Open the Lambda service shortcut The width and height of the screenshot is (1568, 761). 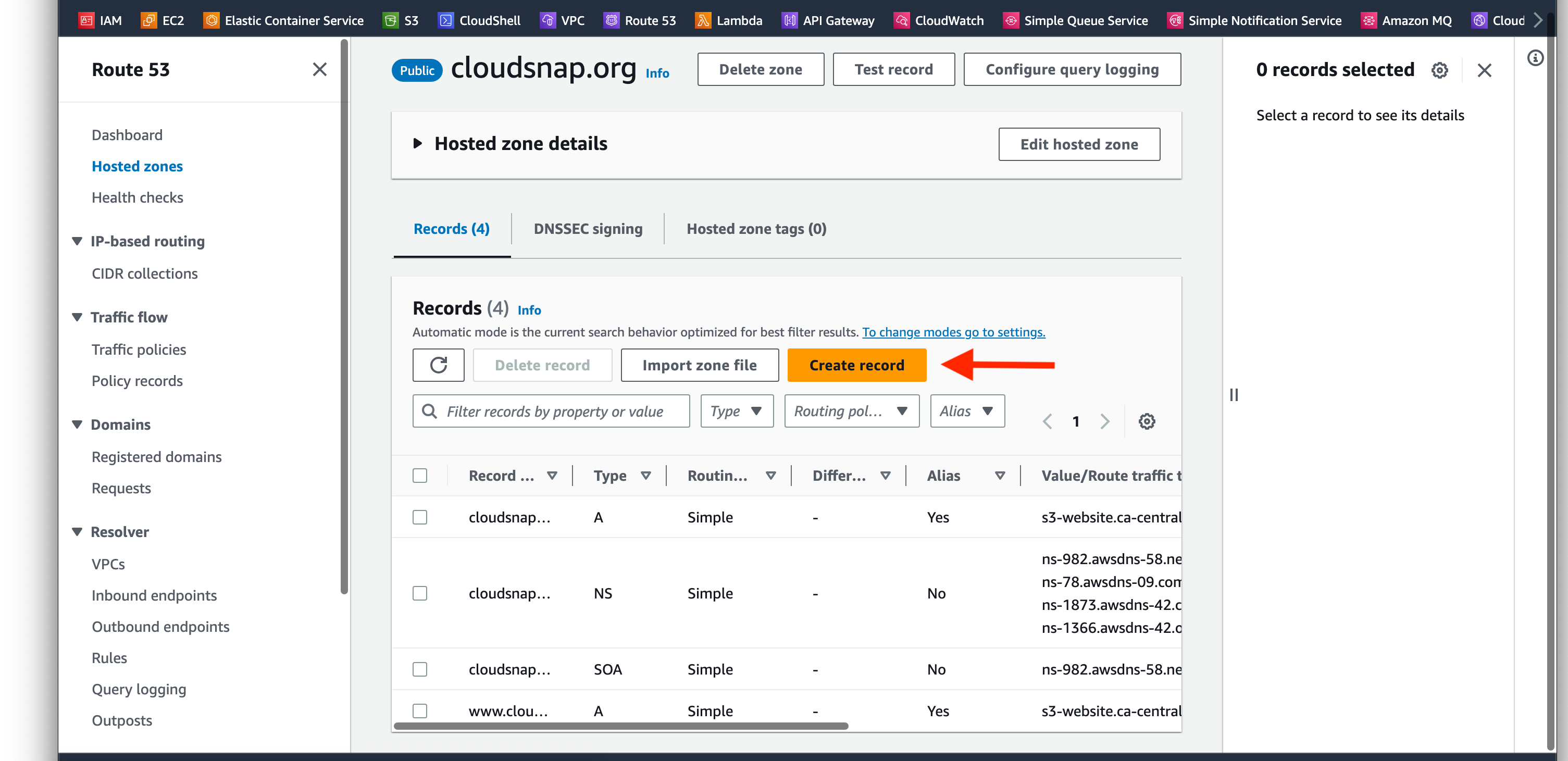point(729,20)
